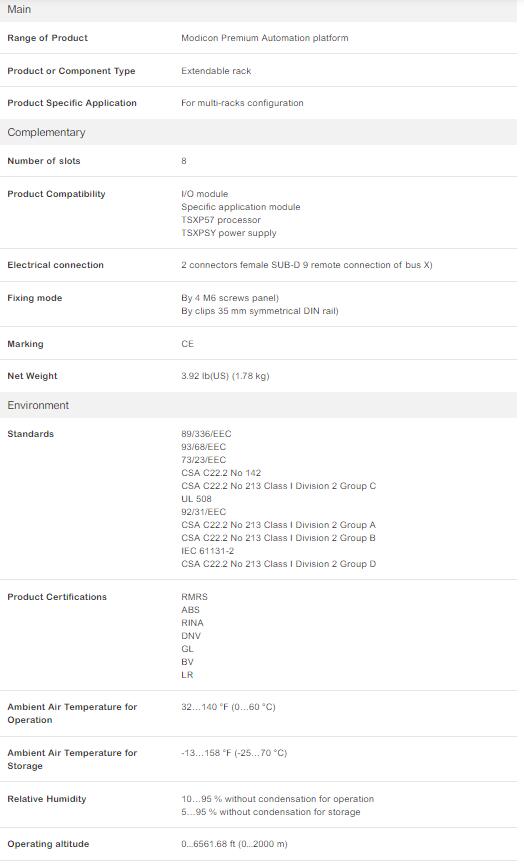Click Ambient Air Temperature for Storage value
The image size is (524, 867).
pyautogui.click(x=234, y=753)
